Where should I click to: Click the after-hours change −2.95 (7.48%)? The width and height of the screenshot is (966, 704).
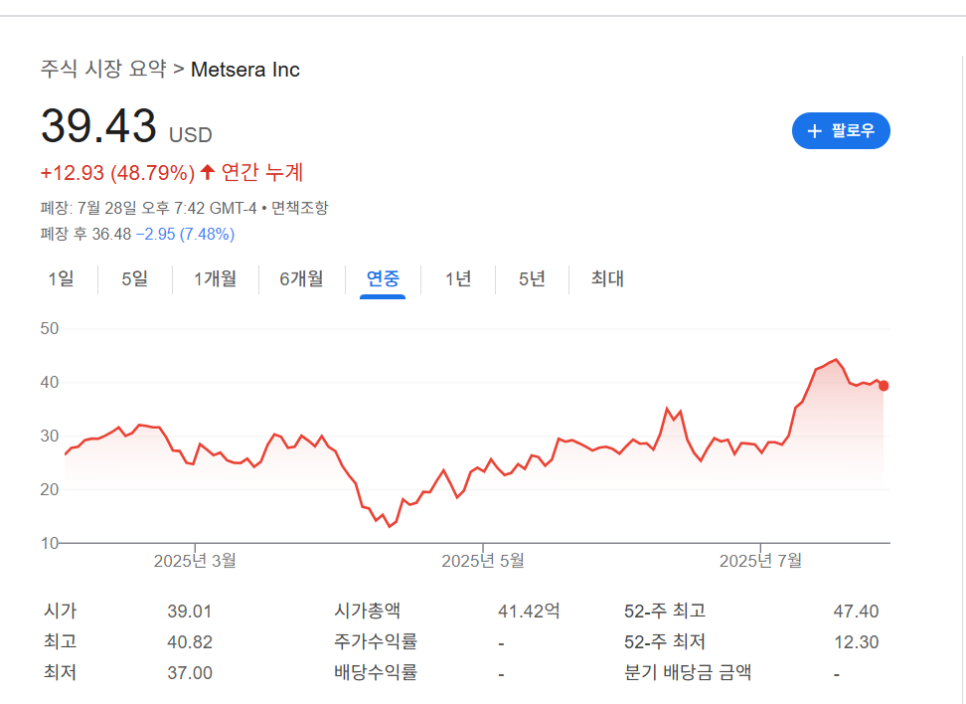[x=185, y=234]
